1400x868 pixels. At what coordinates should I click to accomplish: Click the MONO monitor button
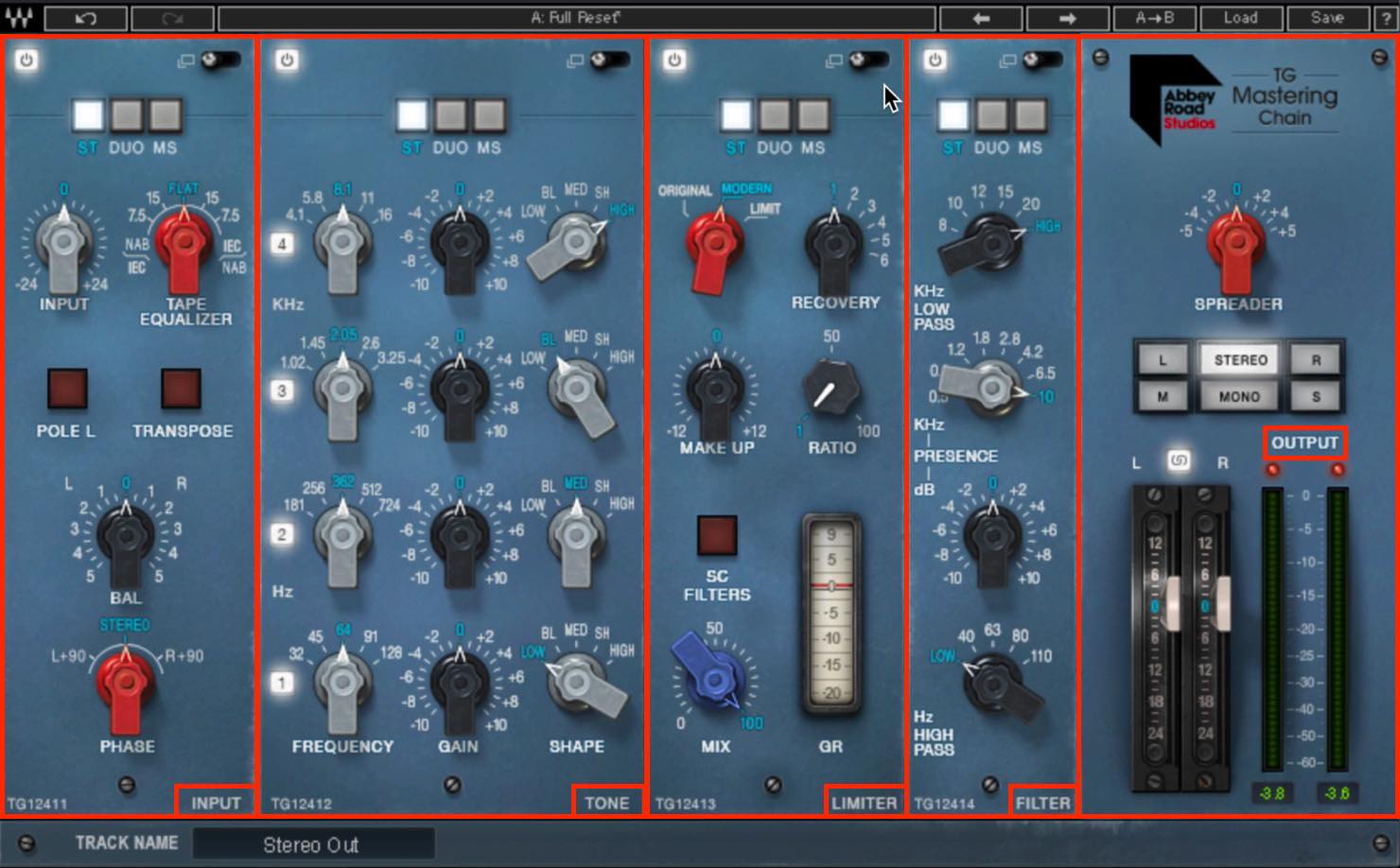(x=1239, y=397)
